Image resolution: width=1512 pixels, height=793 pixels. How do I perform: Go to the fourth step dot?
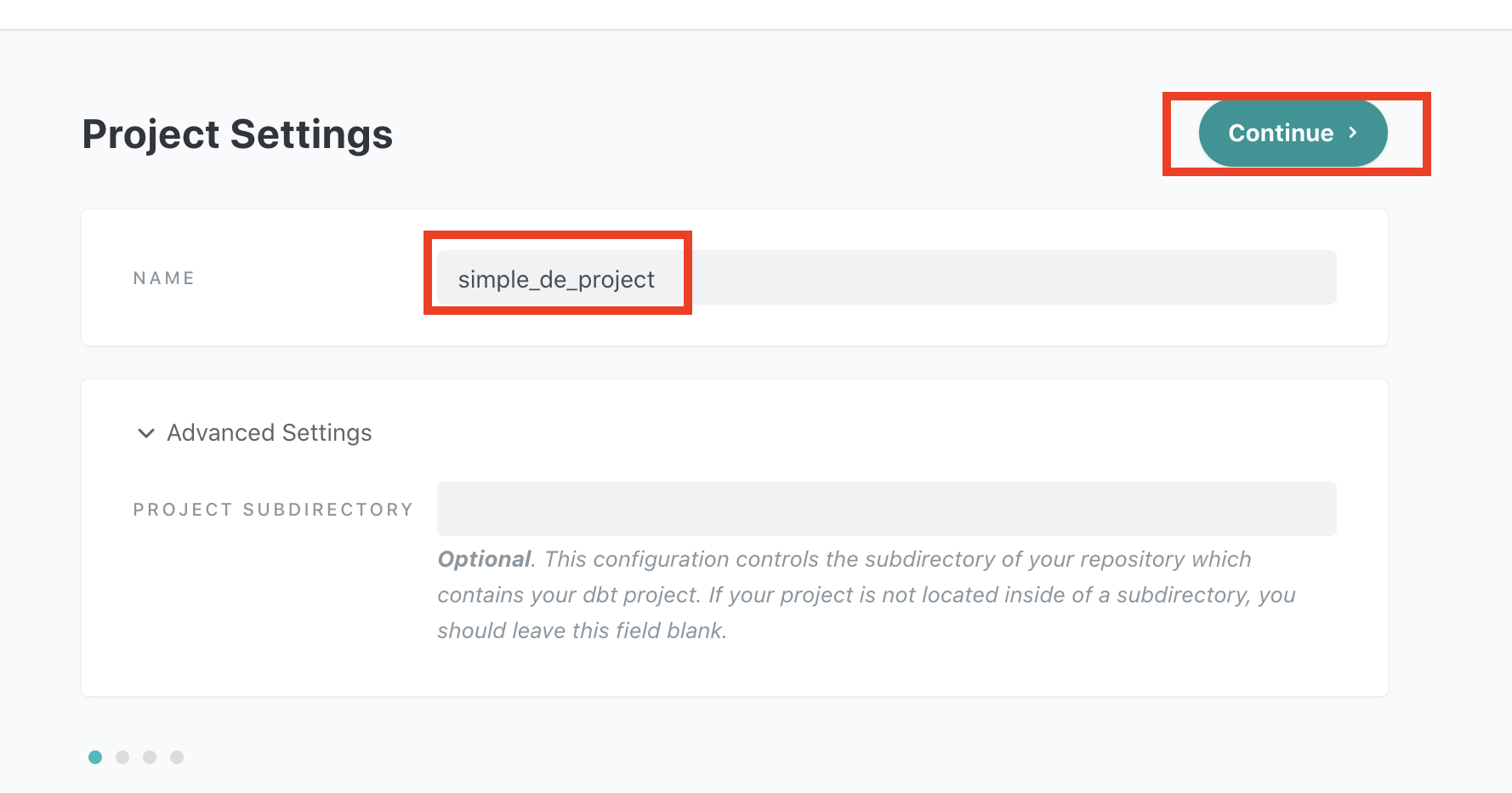[x=177, y=757]
